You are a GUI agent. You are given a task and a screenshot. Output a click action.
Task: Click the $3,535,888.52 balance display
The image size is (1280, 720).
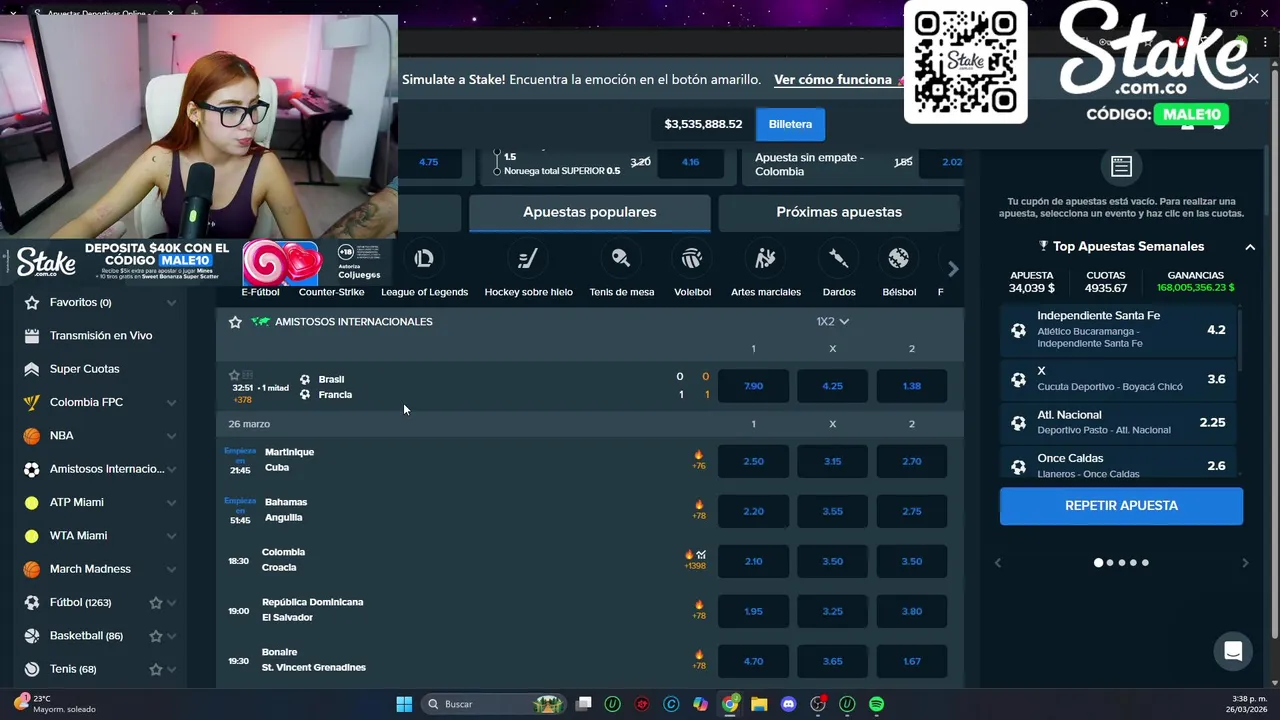[x=703, y=124]
